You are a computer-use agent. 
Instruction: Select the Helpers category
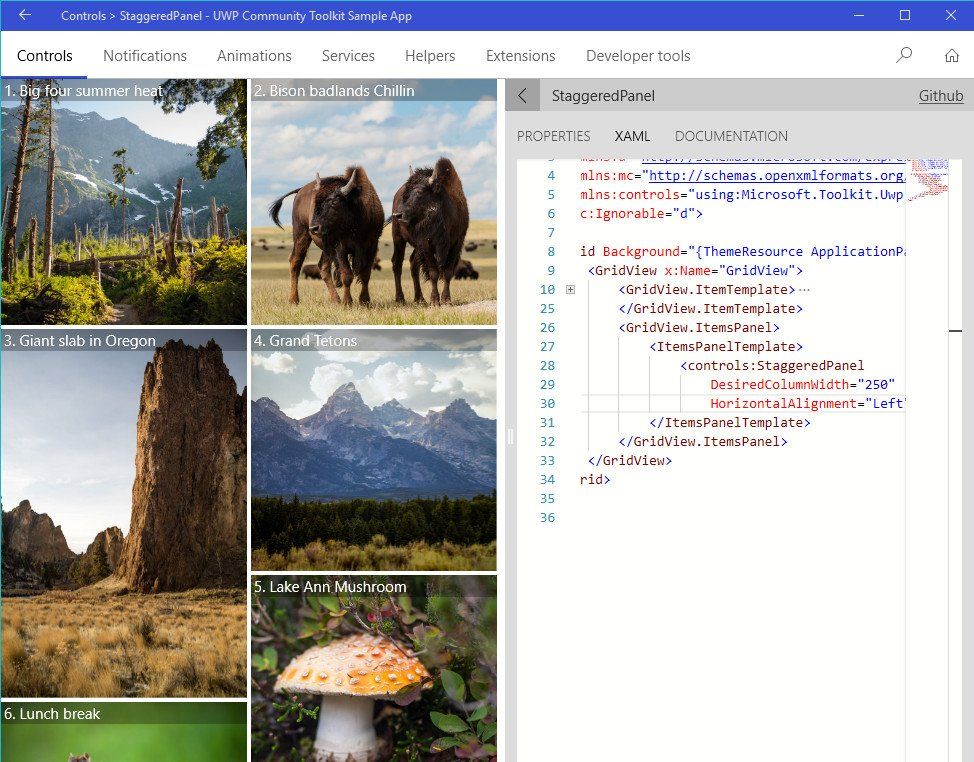[430, 56]
